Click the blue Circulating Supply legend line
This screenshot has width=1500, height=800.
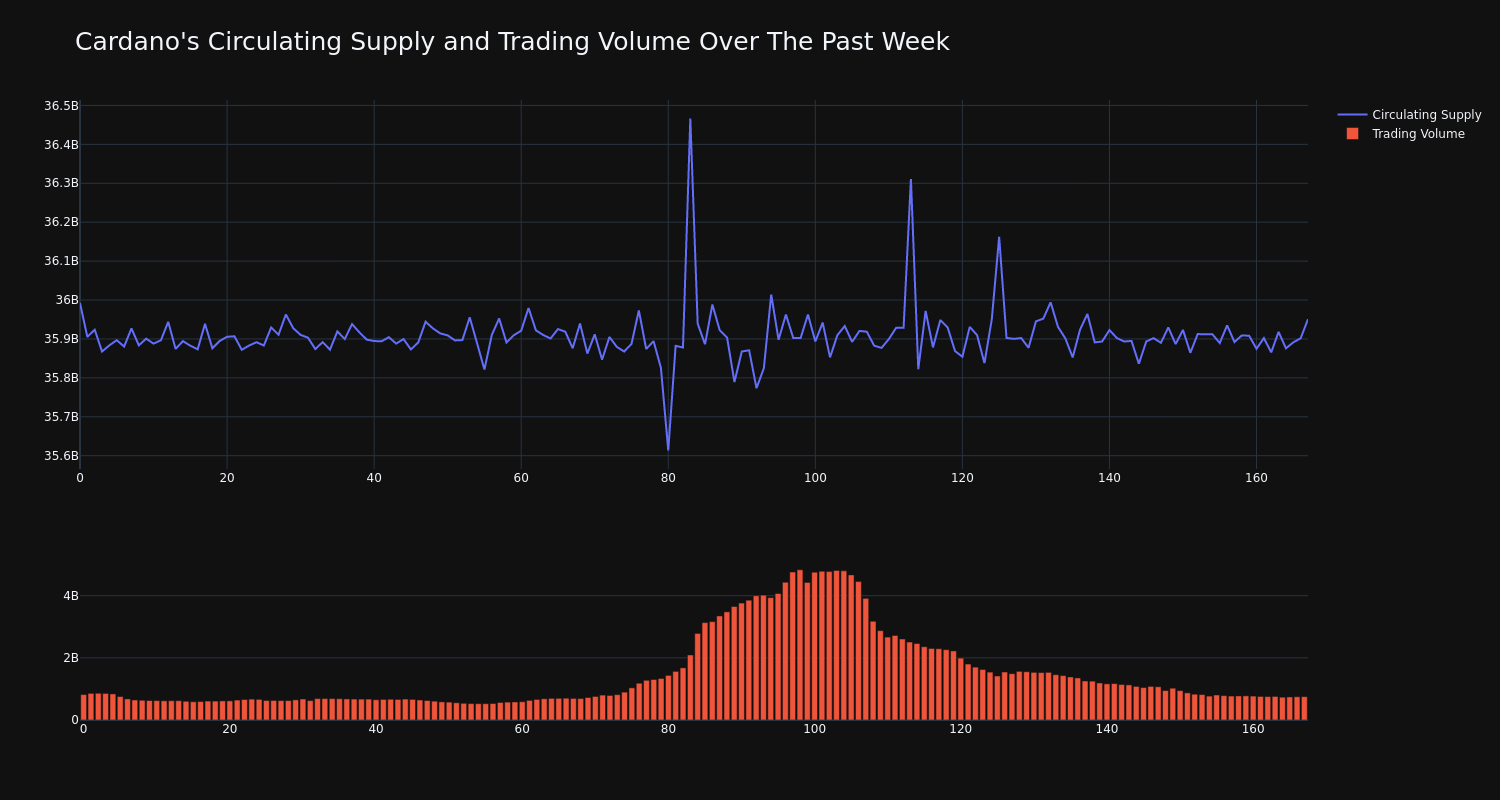(1352, 115)
